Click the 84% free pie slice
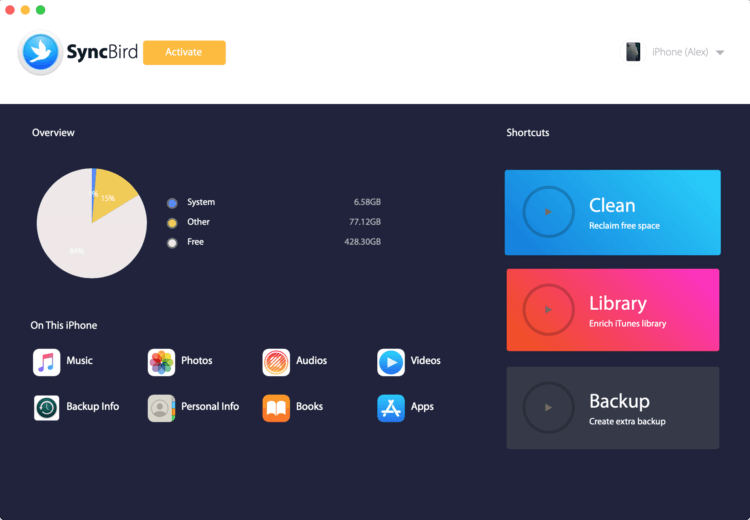Image resolution: width=750 pixels, height=520 pixels. 81,239
